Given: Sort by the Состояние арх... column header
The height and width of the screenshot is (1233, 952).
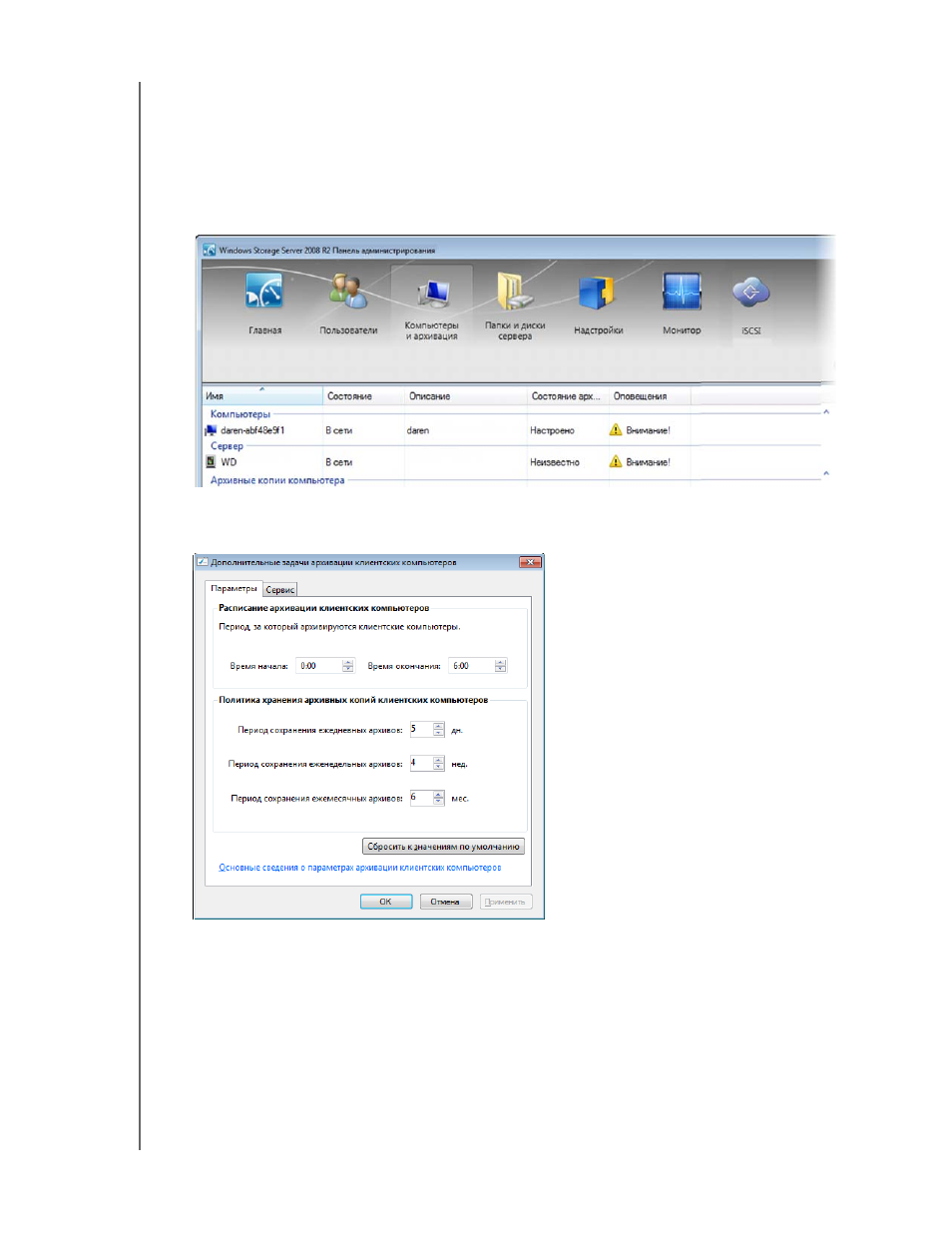Looking at the screenshot, I should tap(568, 396).
